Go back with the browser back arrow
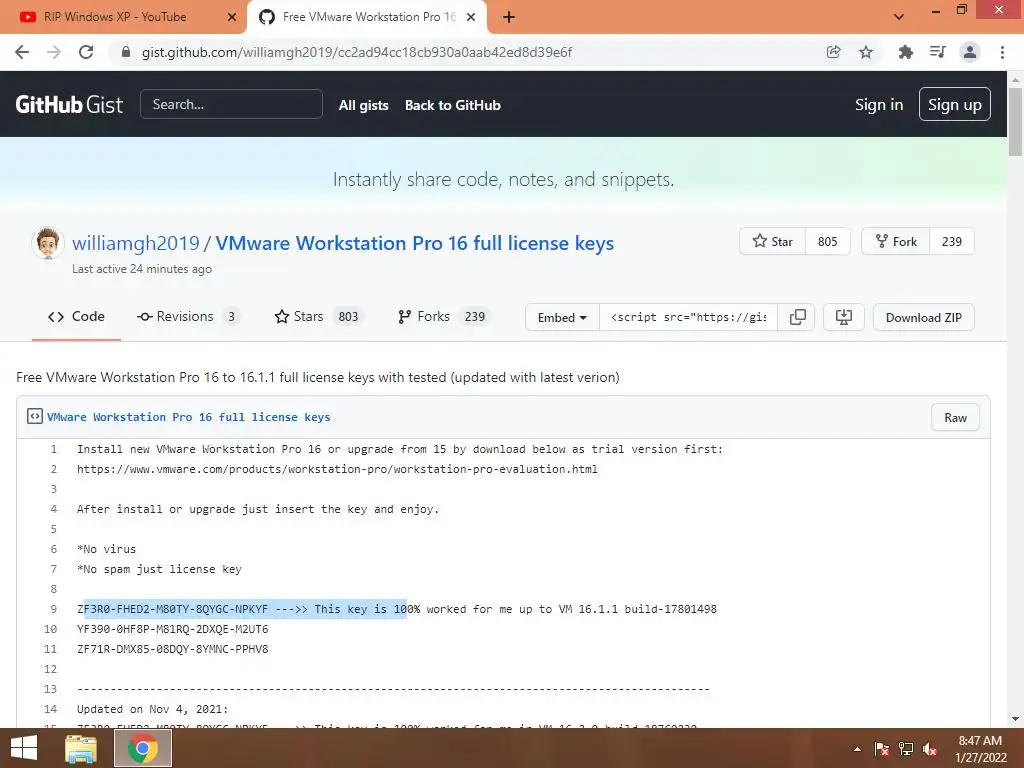Screen dimensions: 1024x768 (22, 52)
